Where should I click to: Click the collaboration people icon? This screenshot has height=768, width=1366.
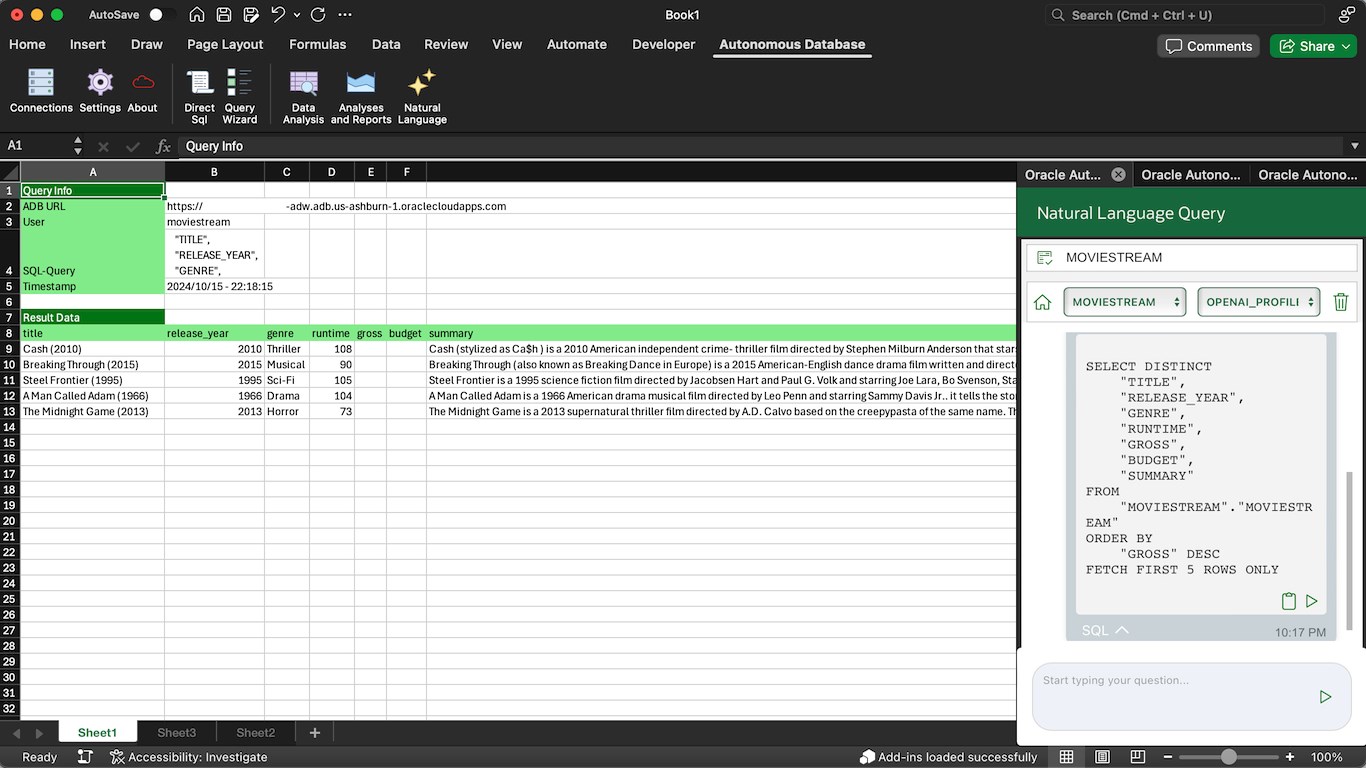click(x=1346, y=15)
